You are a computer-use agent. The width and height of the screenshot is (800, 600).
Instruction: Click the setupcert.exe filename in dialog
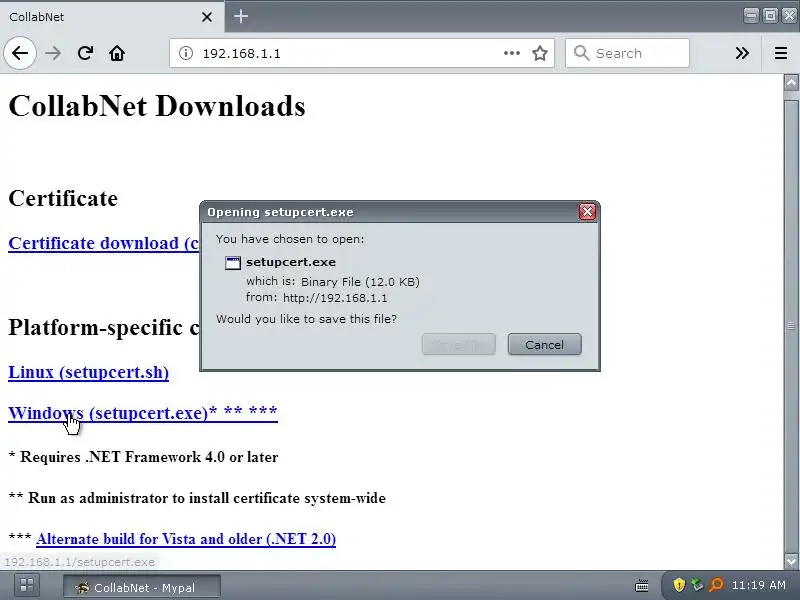291,262
